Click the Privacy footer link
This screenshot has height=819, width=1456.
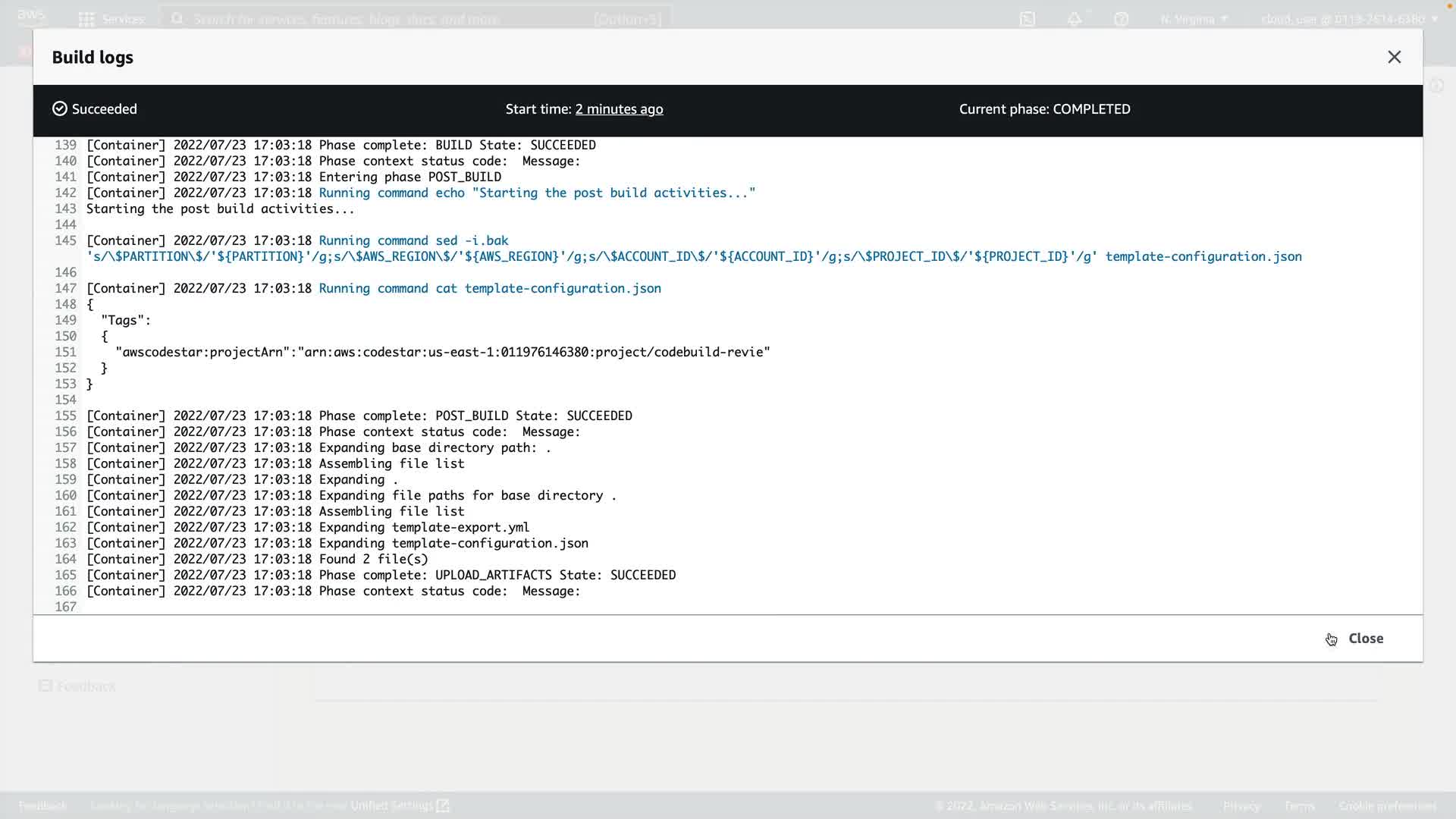point(1241,805)
